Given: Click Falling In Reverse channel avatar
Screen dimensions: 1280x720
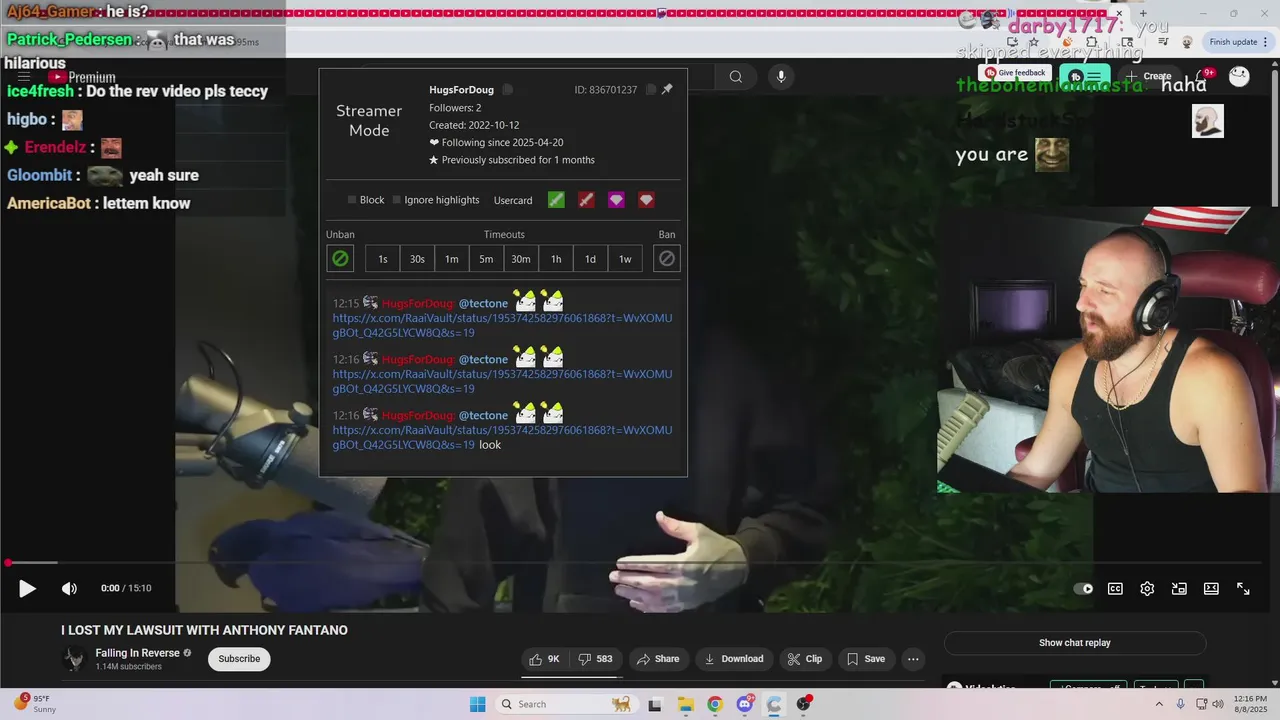Looking at the screenshot, I should (74, 659).
